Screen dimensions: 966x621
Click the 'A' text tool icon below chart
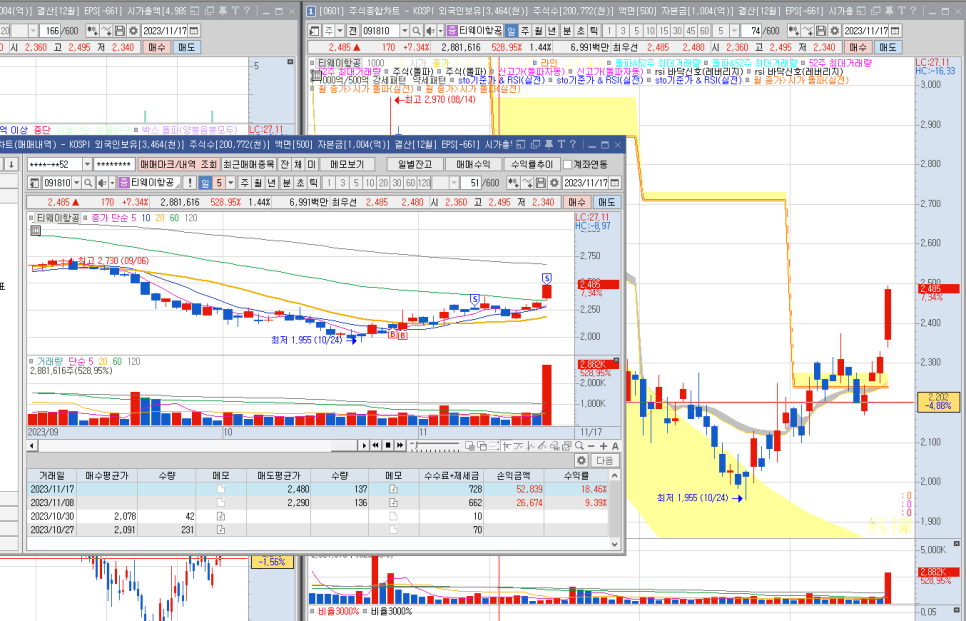pos(615,445)
